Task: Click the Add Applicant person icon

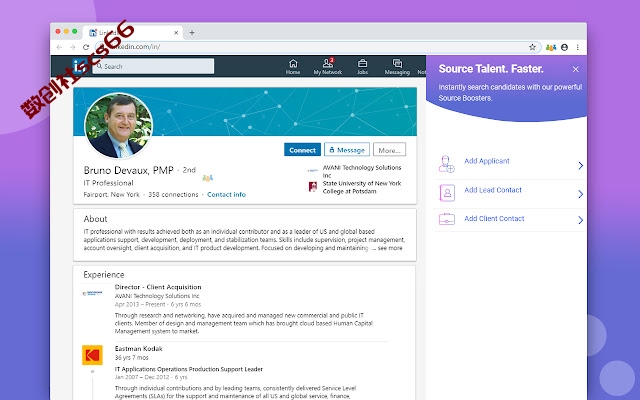Action: pyautogui.click(x=447, y=164)
